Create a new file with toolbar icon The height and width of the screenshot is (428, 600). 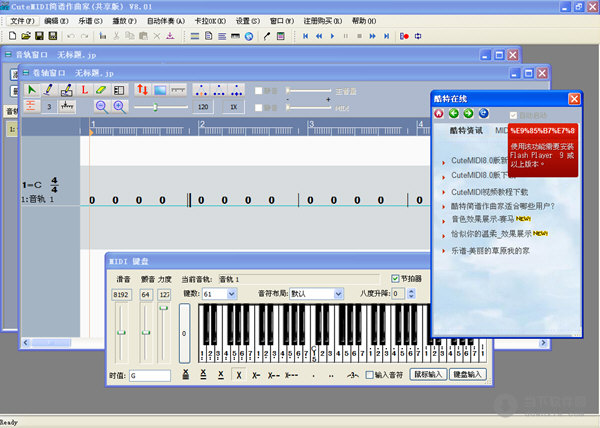coord(12,36)
